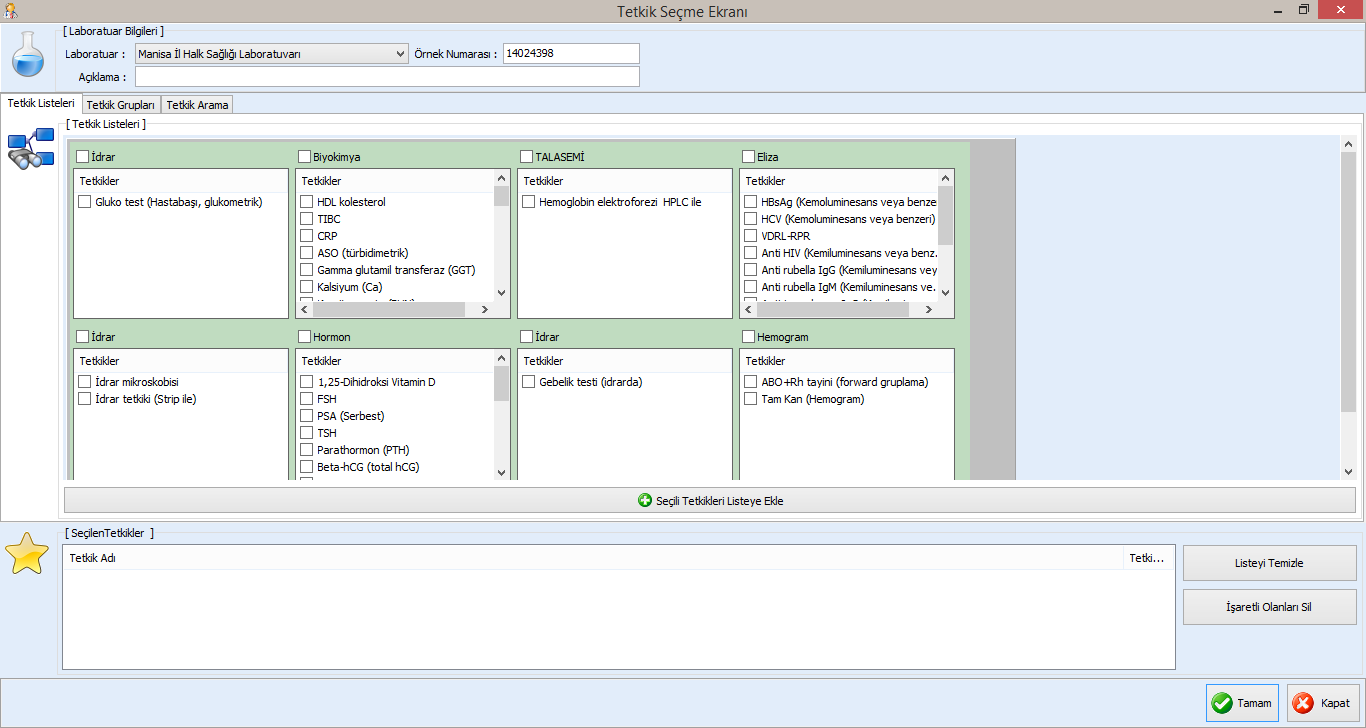Click the green checkmark icon on Tamam

[x=1222, y=703]
